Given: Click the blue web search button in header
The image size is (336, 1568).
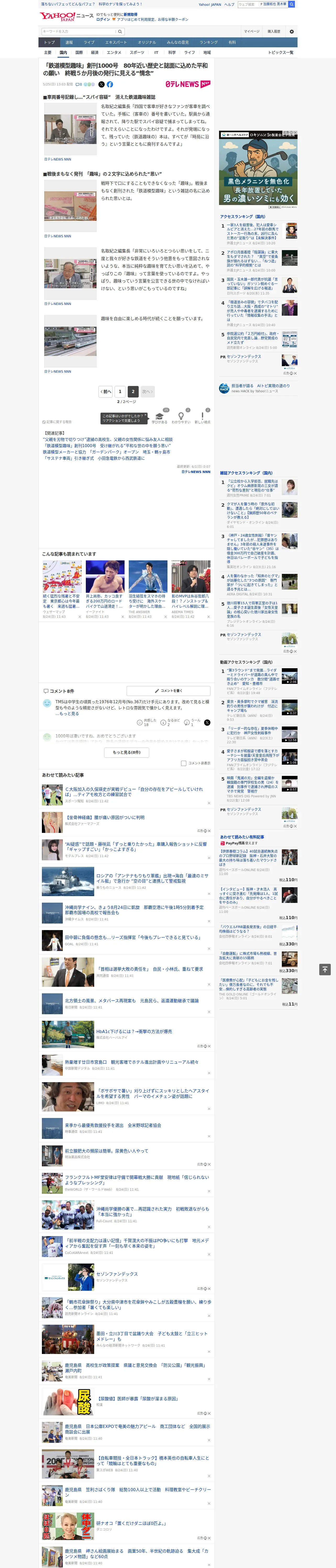Looking at the screenshot, I should click(x=292, y=4).
